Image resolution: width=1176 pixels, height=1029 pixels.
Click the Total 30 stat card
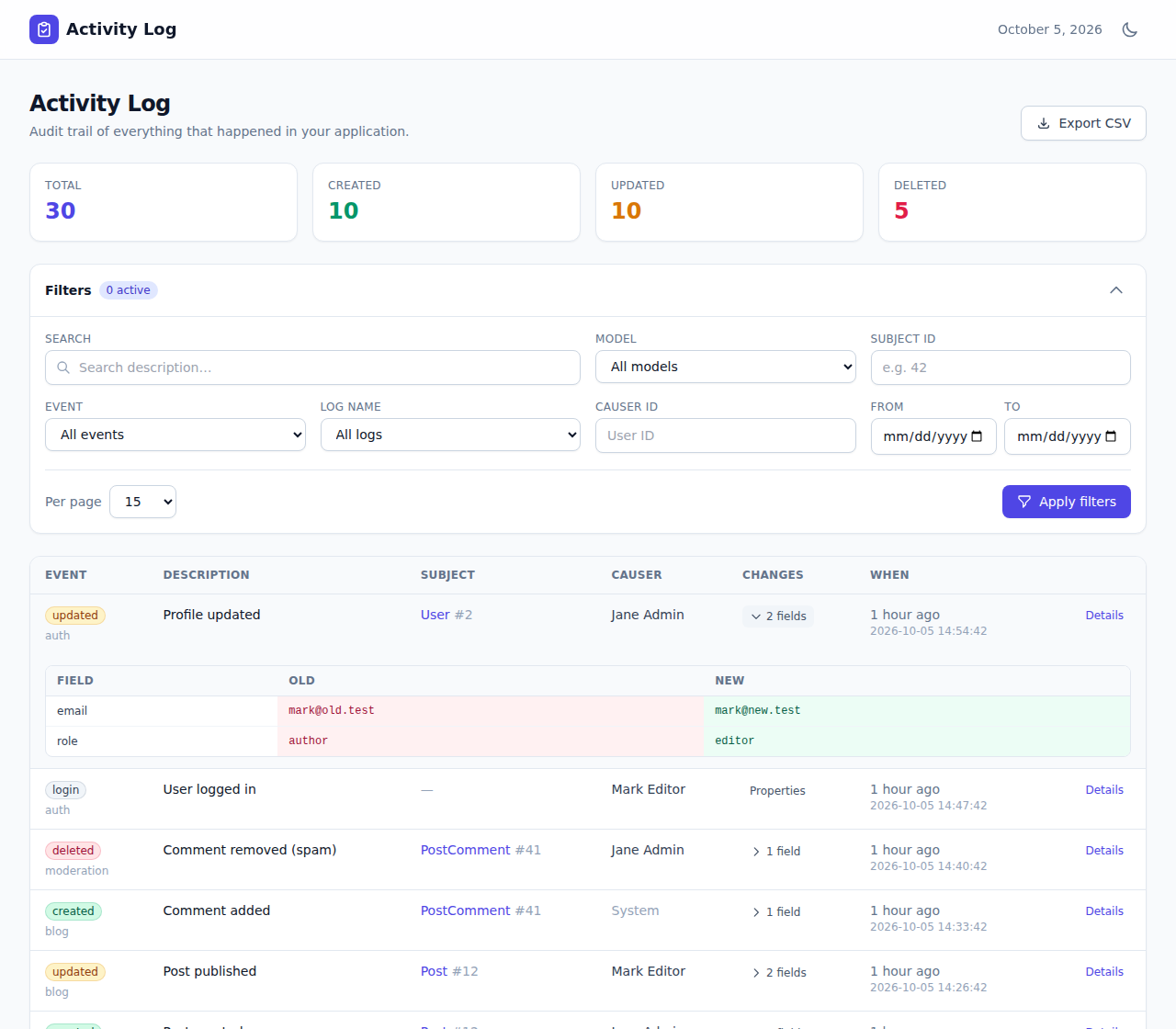[x=164, y=202]
